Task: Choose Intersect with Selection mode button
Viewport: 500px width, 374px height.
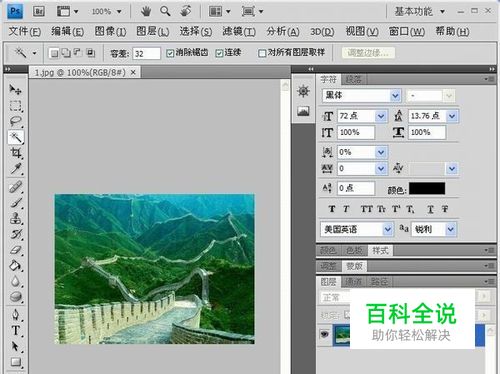Action: click(x=90, y=53)
